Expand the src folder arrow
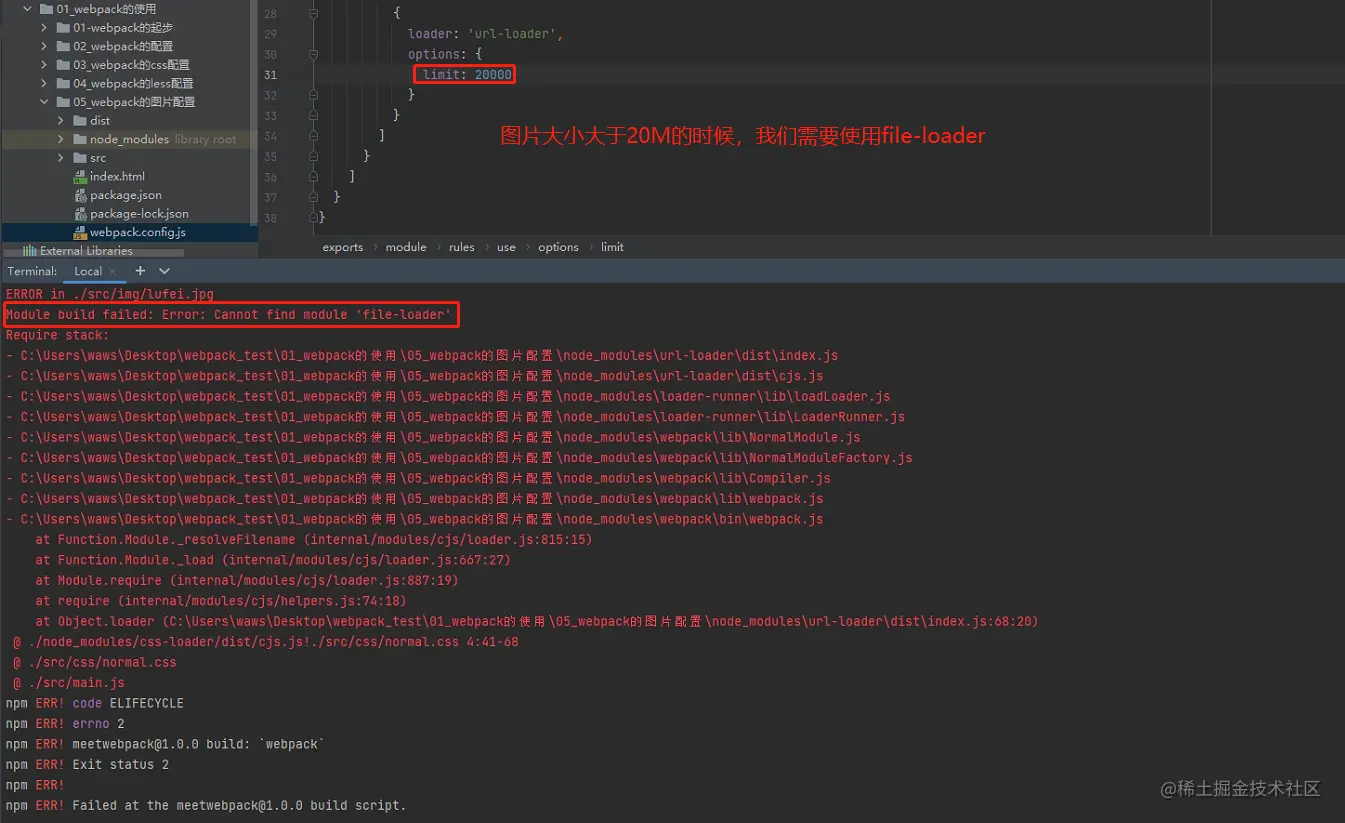Image resolution: width=1345 pixels, height=823 pixels. tap(61, 158)
